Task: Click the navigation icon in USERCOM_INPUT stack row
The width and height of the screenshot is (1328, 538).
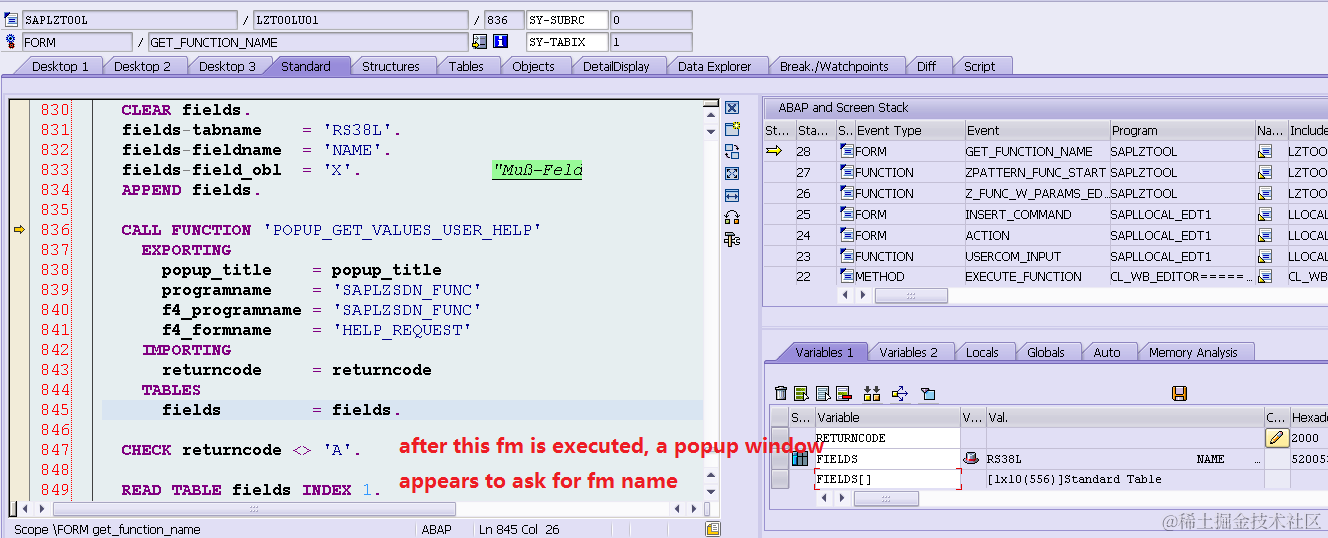Action: pyautogui.click(x=1265, y=256)
